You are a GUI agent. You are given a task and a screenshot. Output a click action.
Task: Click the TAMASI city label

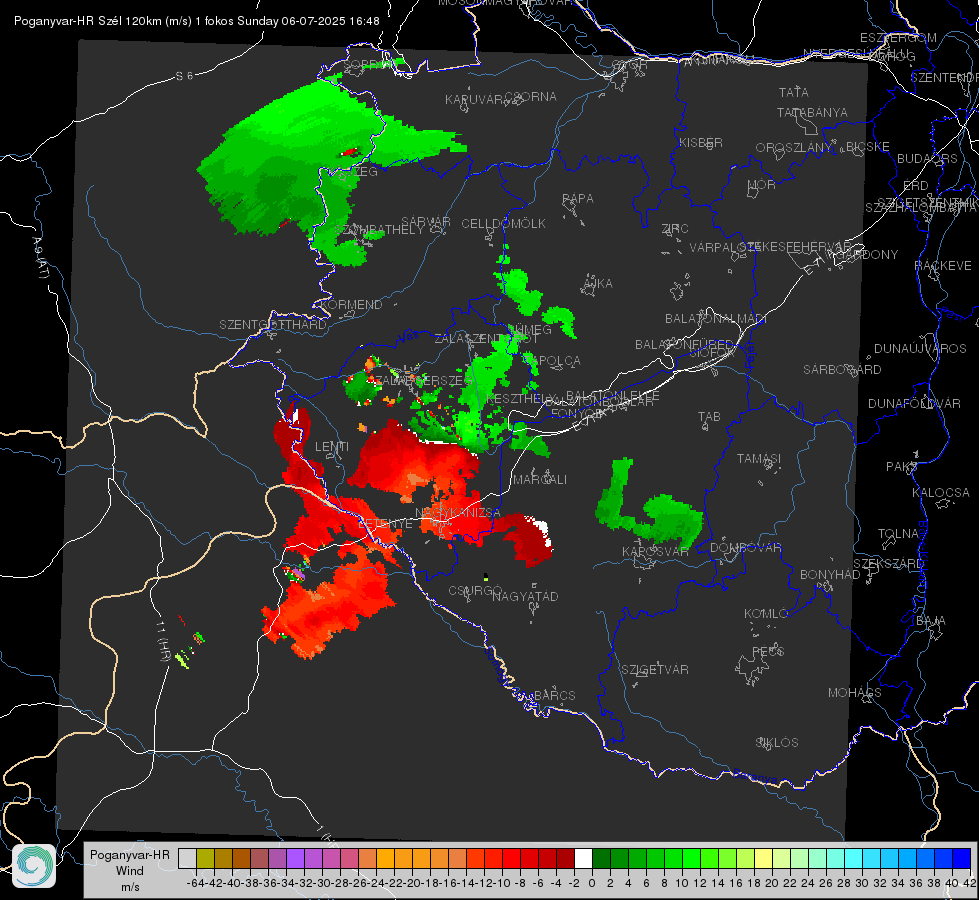[x=759, y=458]
